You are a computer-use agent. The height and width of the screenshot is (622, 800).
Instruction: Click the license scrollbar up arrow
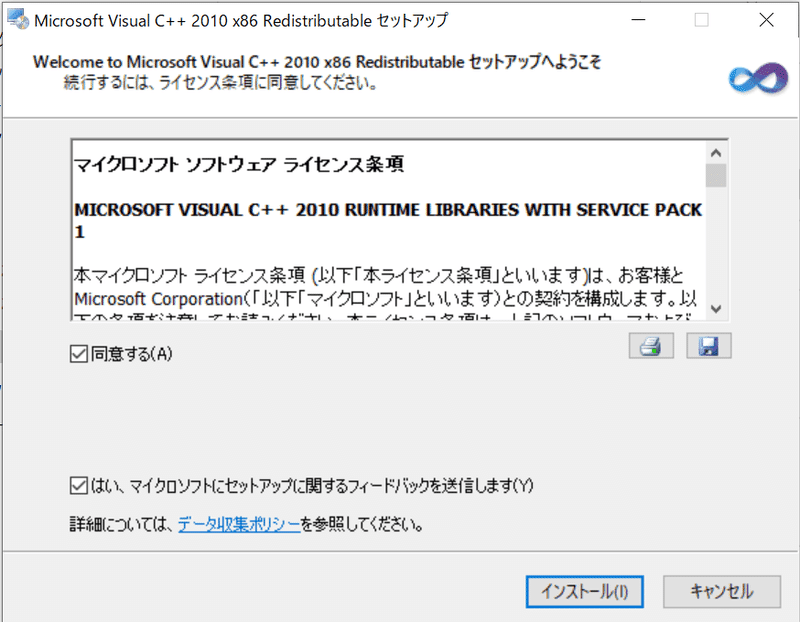click(x=716, y=153)
